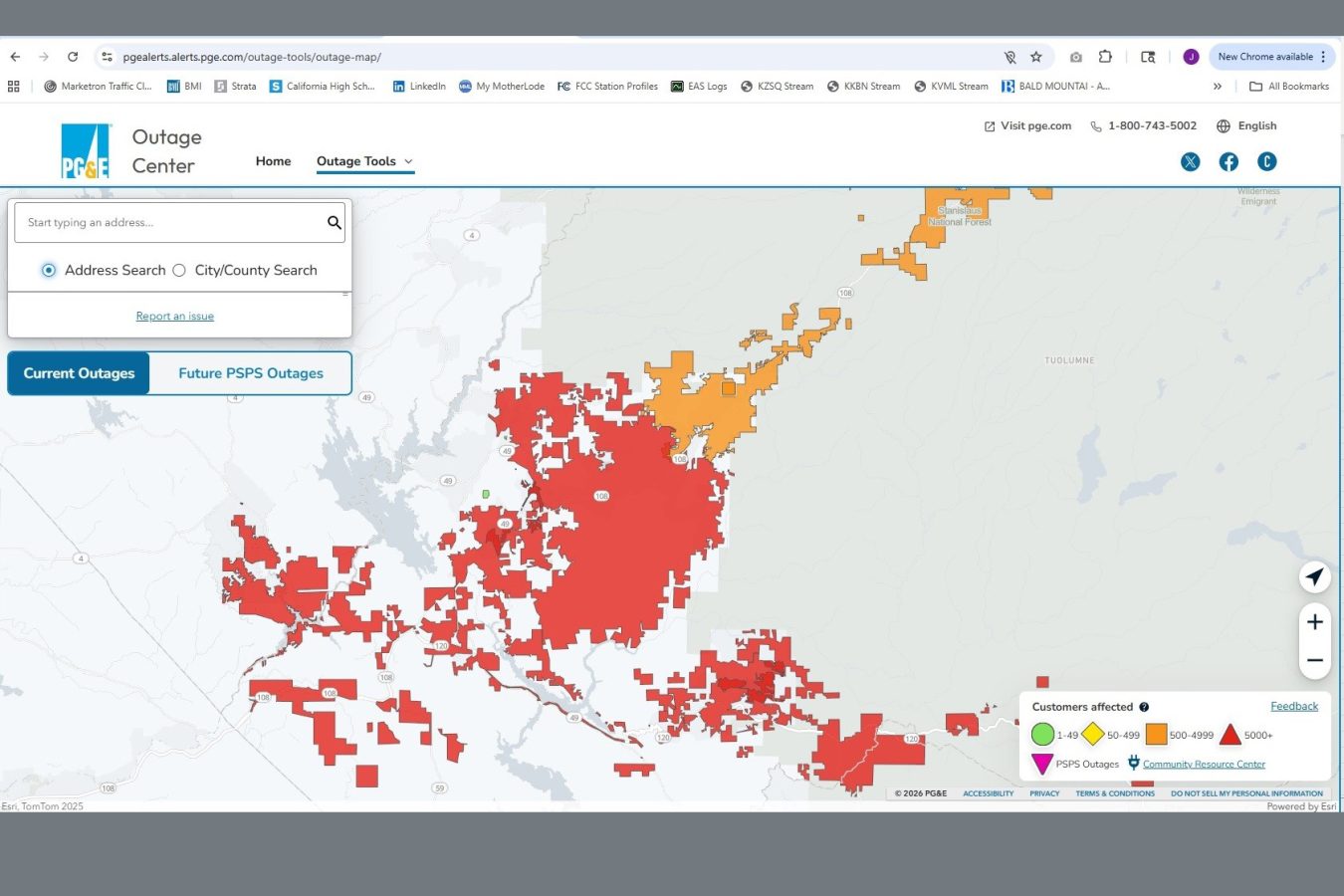The height and width of the screenshot is (896, 1344).
Task: Select the Current Outages tab
Action: coord(79,373)
